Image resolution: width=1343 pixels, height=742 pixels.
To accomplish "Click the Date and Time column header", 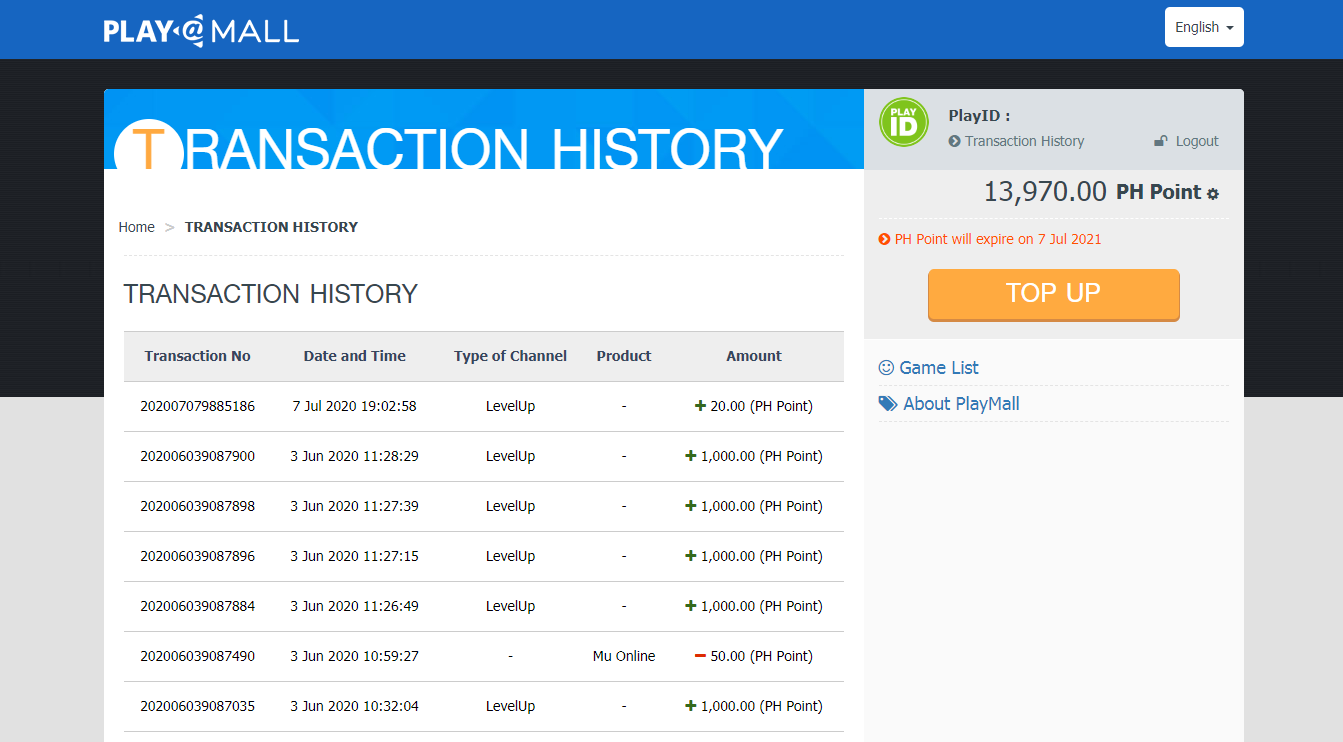I will pyautogui.click(x=355, y=356).
